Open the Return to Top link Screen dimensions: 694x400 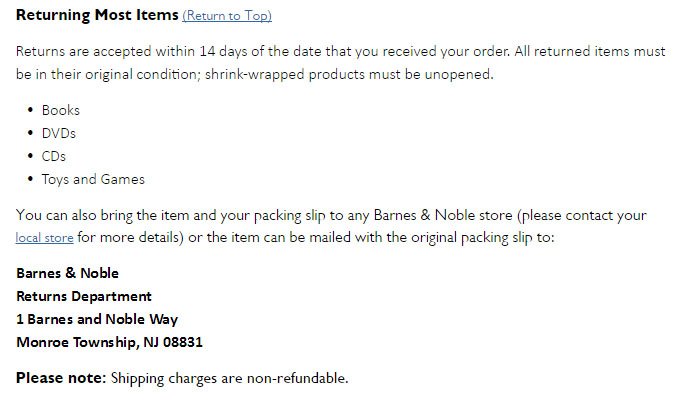227,15
